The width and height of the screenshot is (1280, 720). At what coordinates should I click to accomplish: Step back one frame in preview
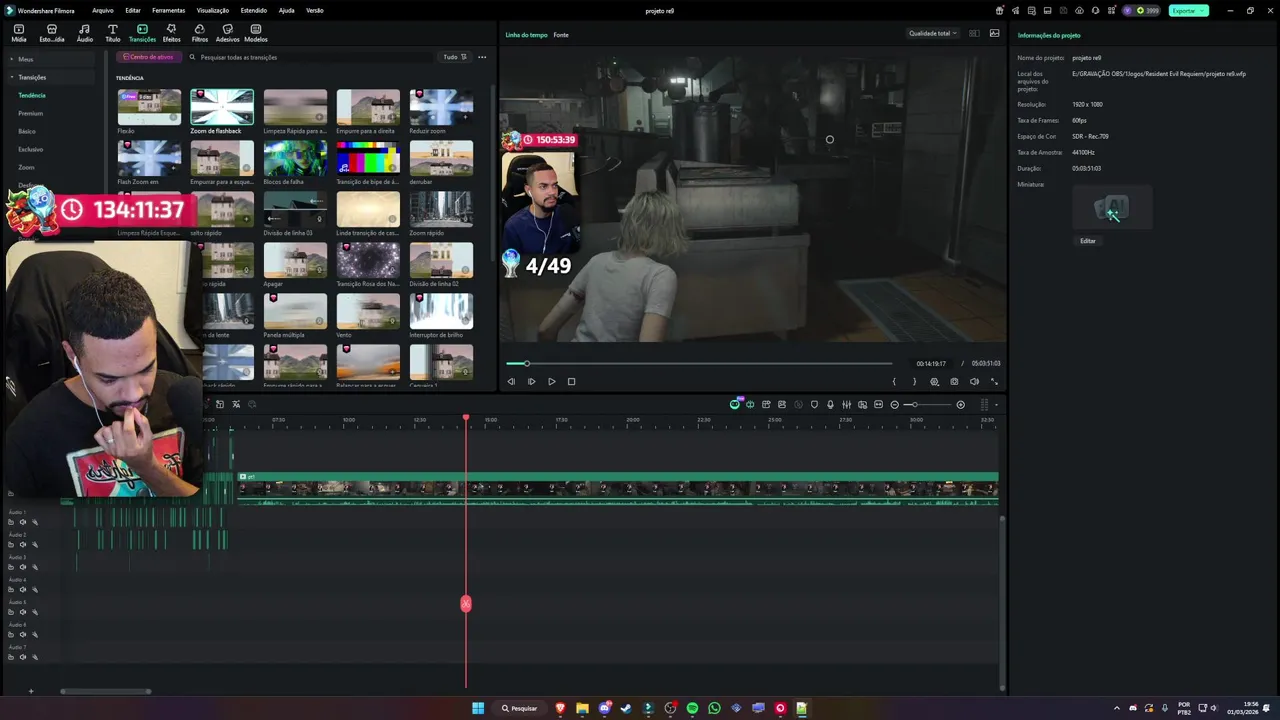pos(511,381)
